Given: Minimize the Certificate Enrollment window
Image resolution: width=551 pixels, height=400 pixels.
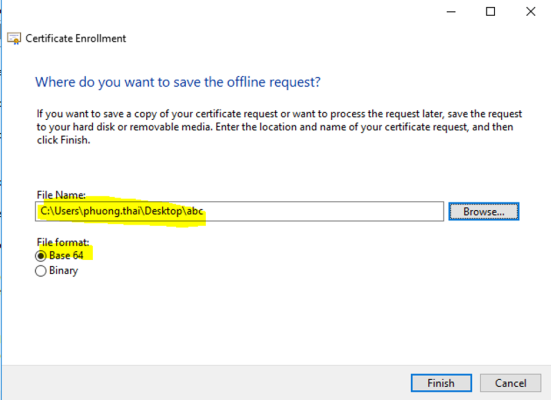Looking at the screenshot, I should (x=451, y=12).
